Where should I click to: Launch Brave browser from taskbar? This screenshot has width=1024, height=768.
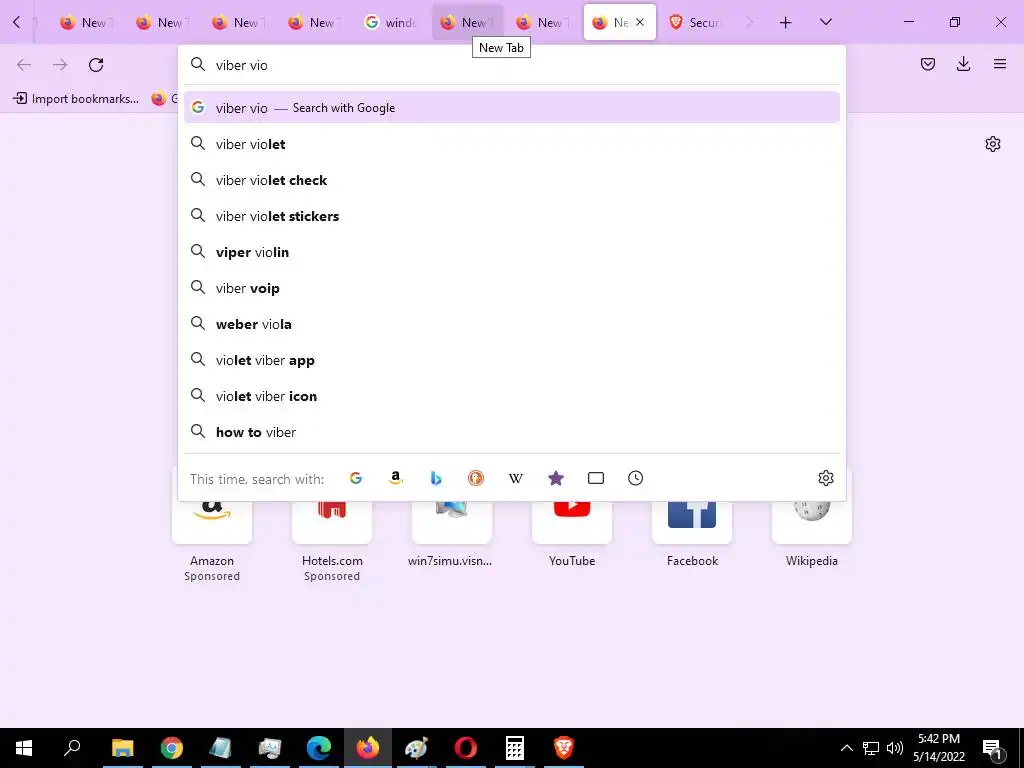(564, 748)
